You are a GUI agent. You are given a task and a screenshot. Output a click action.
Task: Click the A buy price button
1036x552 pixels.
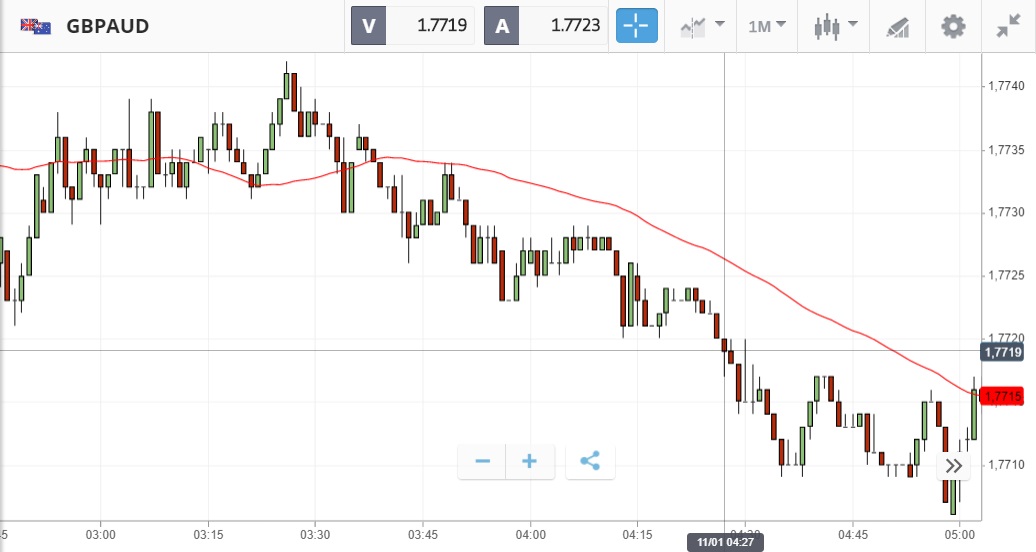point(502,26)
